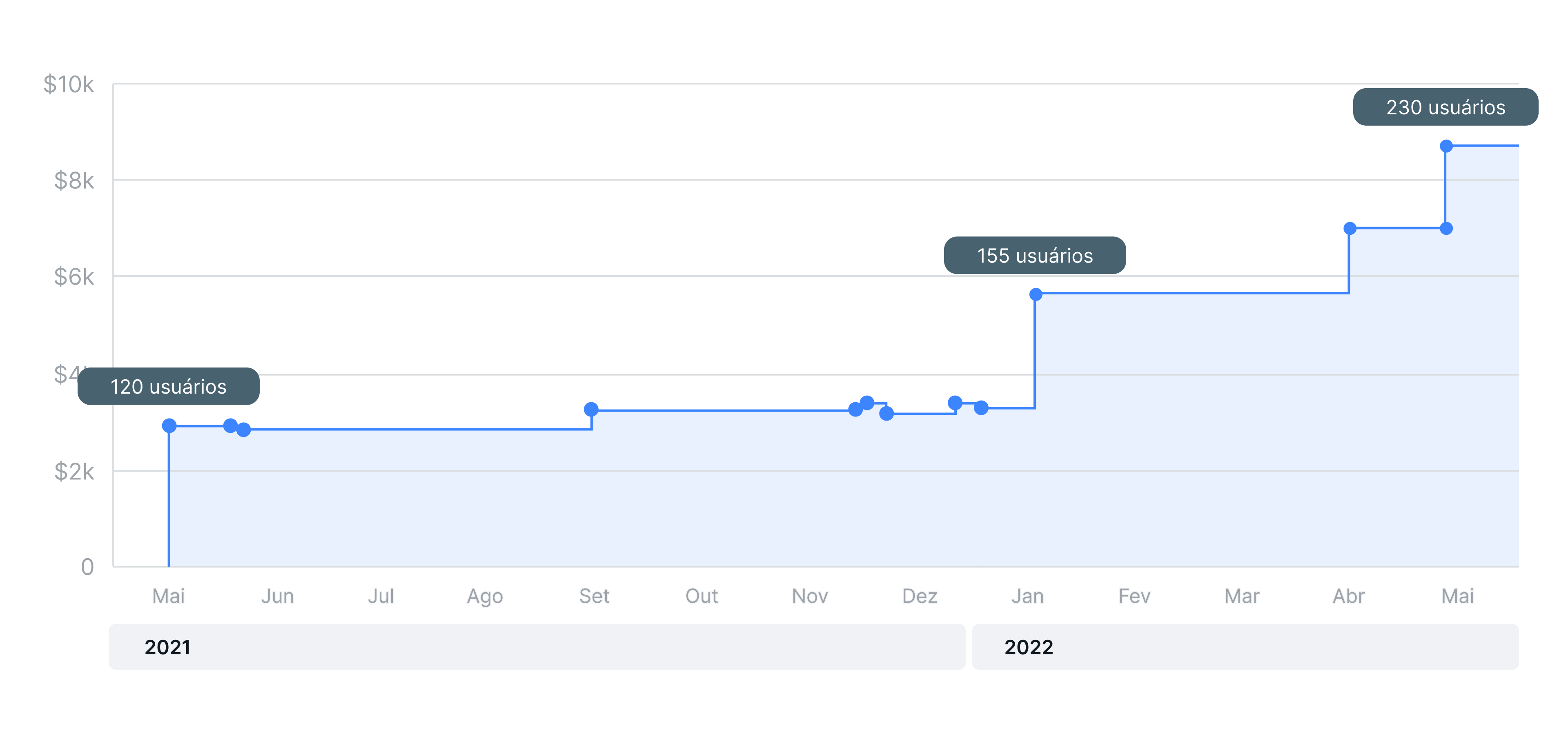Click the $8k axis label

[x=74, y=181]
